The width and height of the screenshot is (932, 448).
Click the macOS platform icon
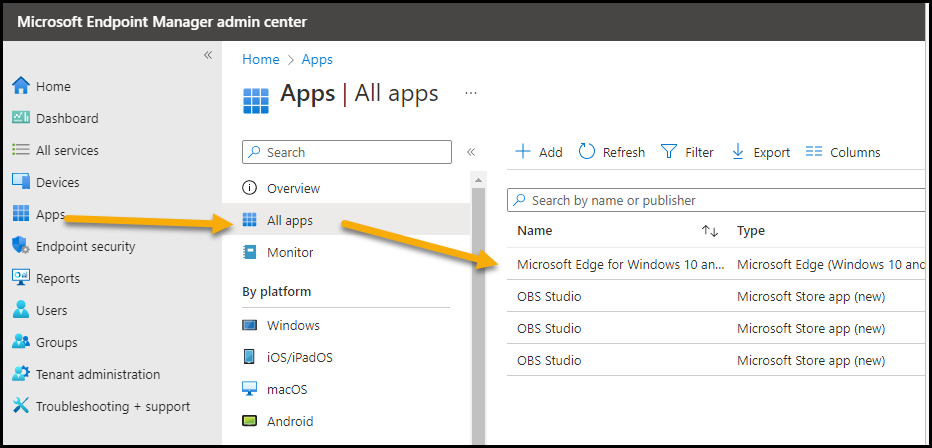click(x=250, y=389)
